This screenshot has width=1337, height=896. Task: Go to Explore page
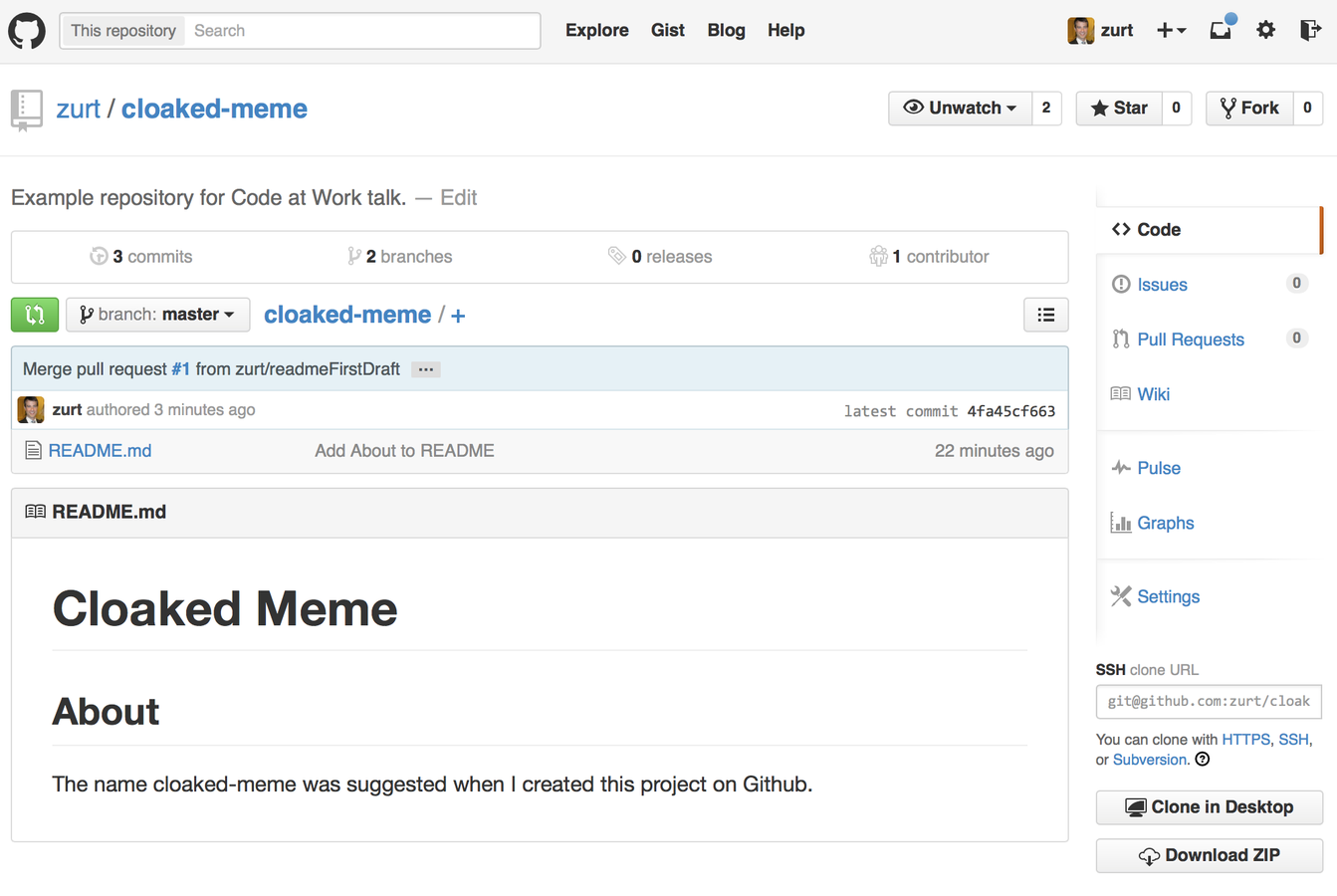click(597, 30)
